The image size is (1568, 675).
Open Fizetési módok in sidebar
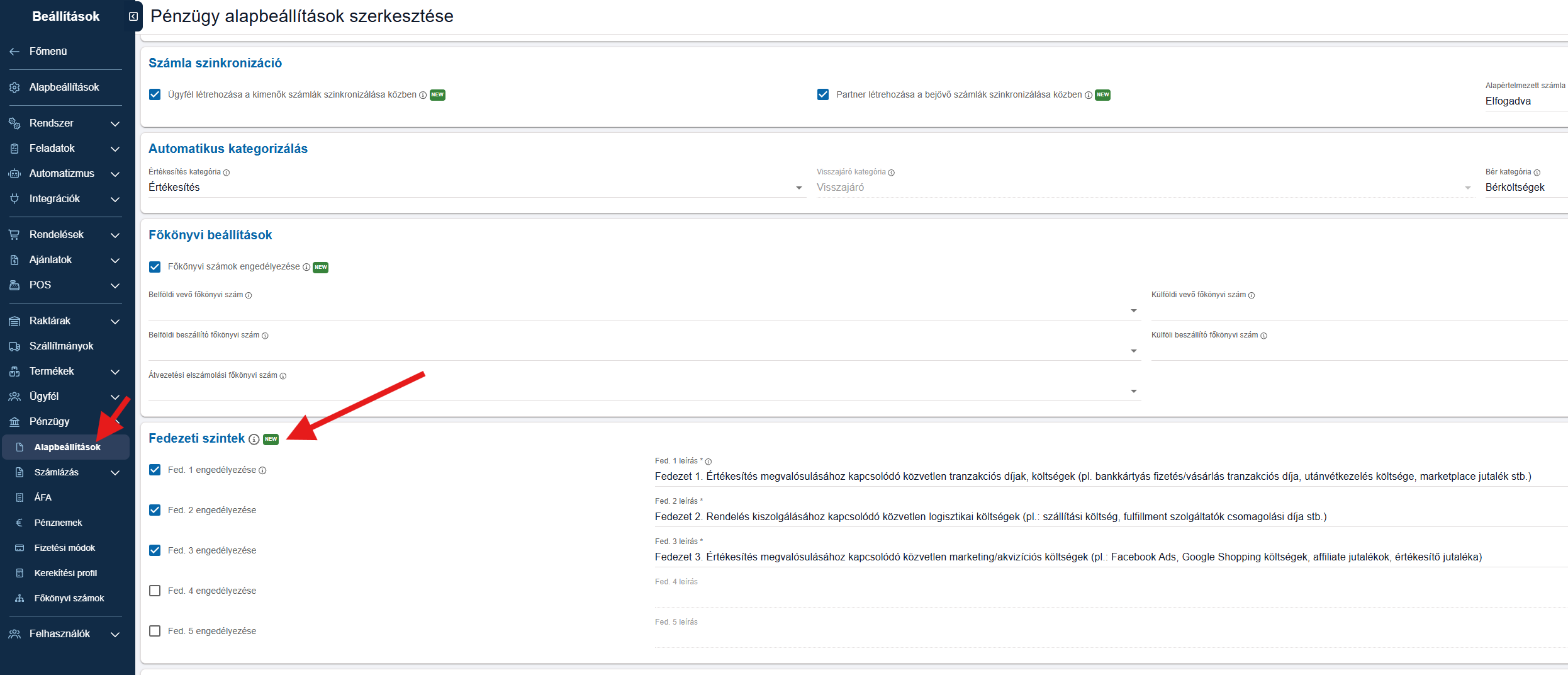click(64, 548)
